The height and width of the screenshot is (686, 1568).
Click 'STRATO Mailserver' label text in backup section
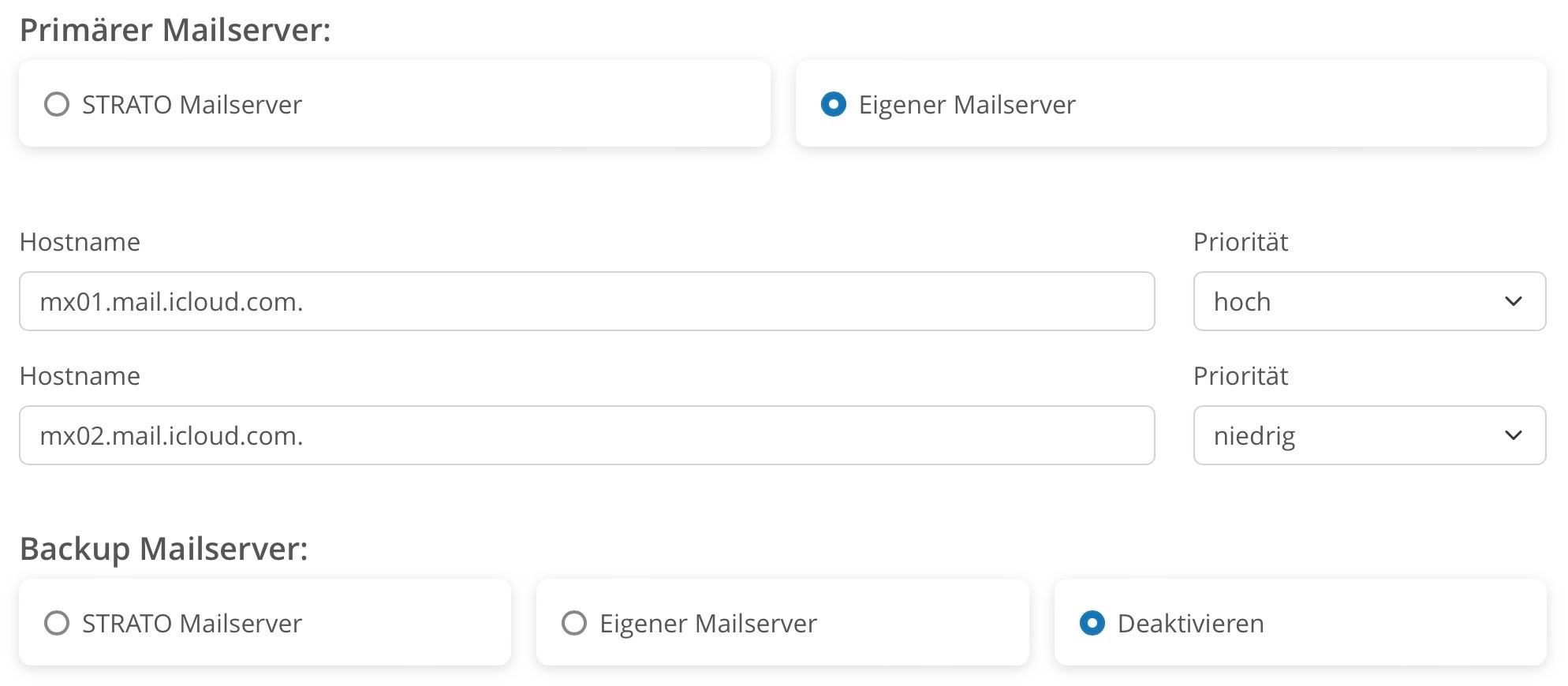(x=192, y=624)
